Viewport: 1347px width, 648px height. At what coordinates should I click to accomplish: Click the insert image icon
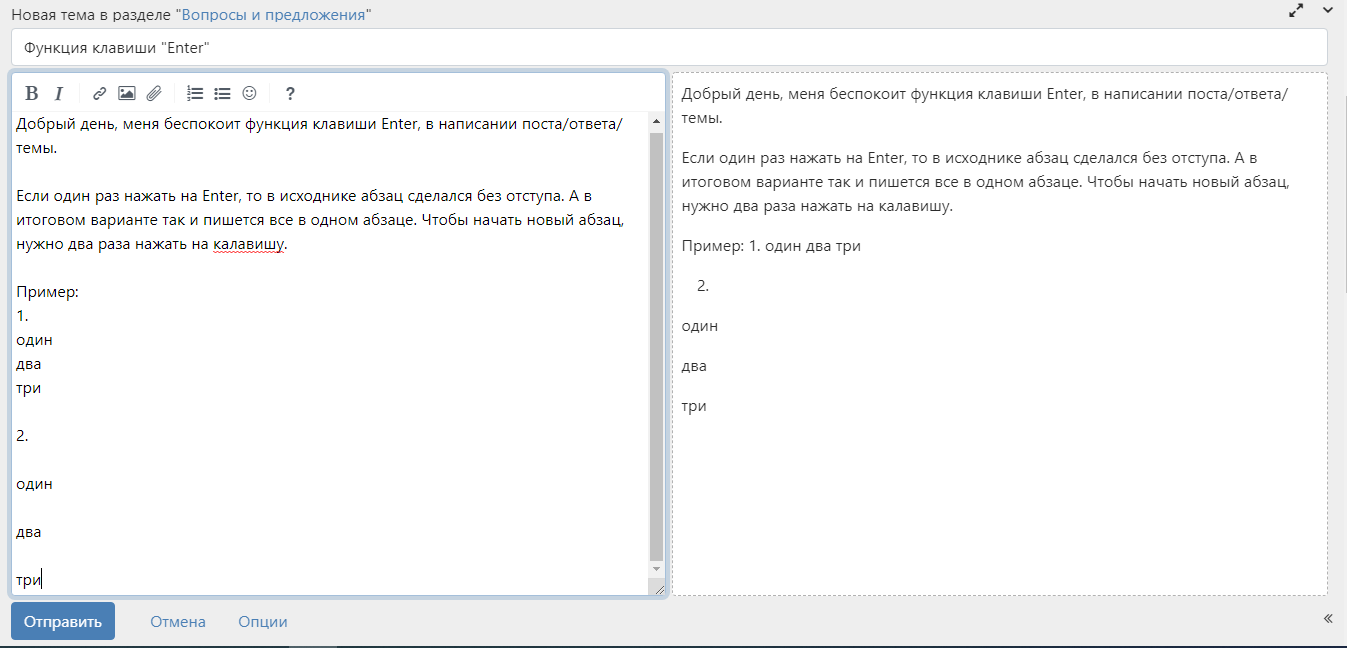tap(126, 94)
